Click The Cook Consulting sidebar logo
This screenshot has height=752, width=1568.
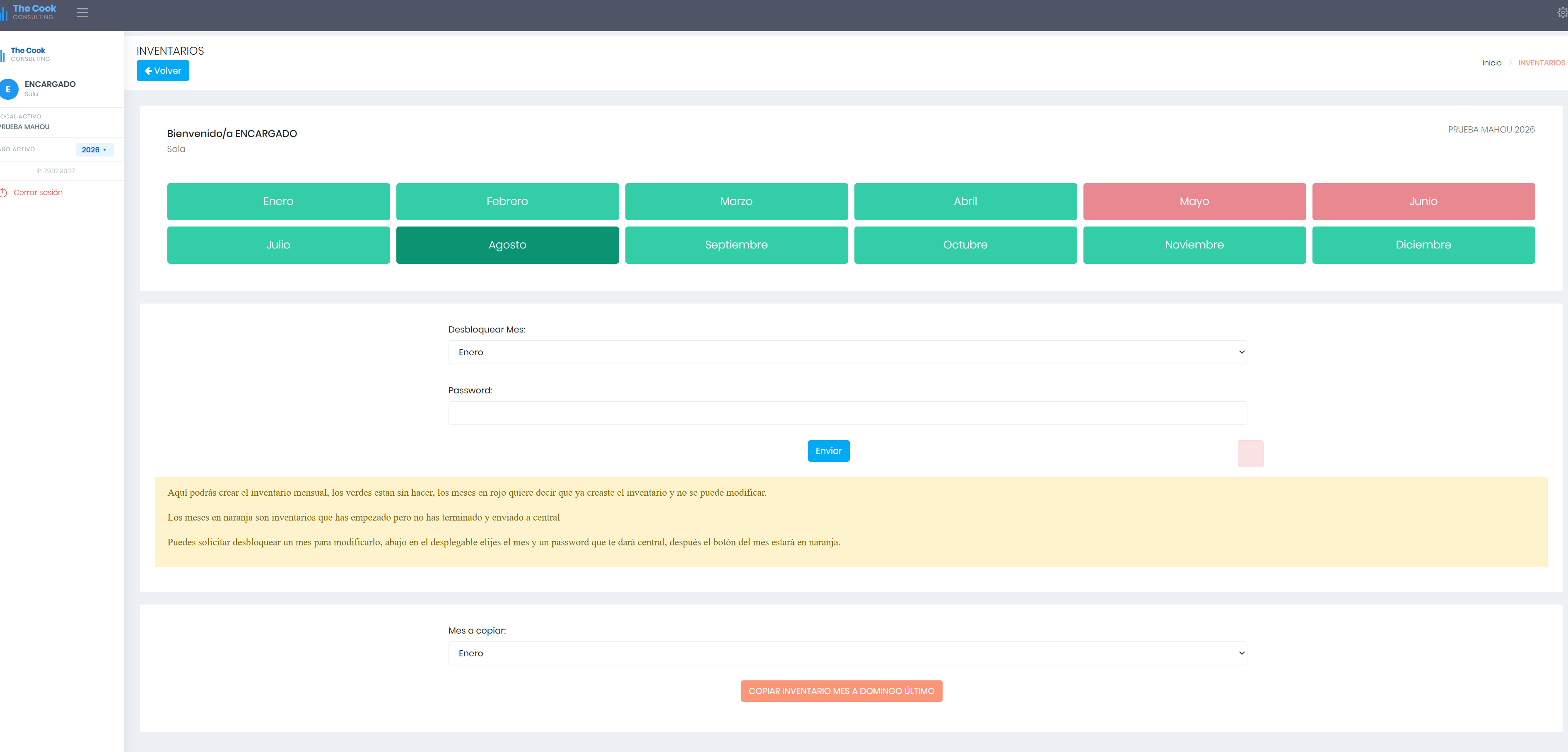26,54
